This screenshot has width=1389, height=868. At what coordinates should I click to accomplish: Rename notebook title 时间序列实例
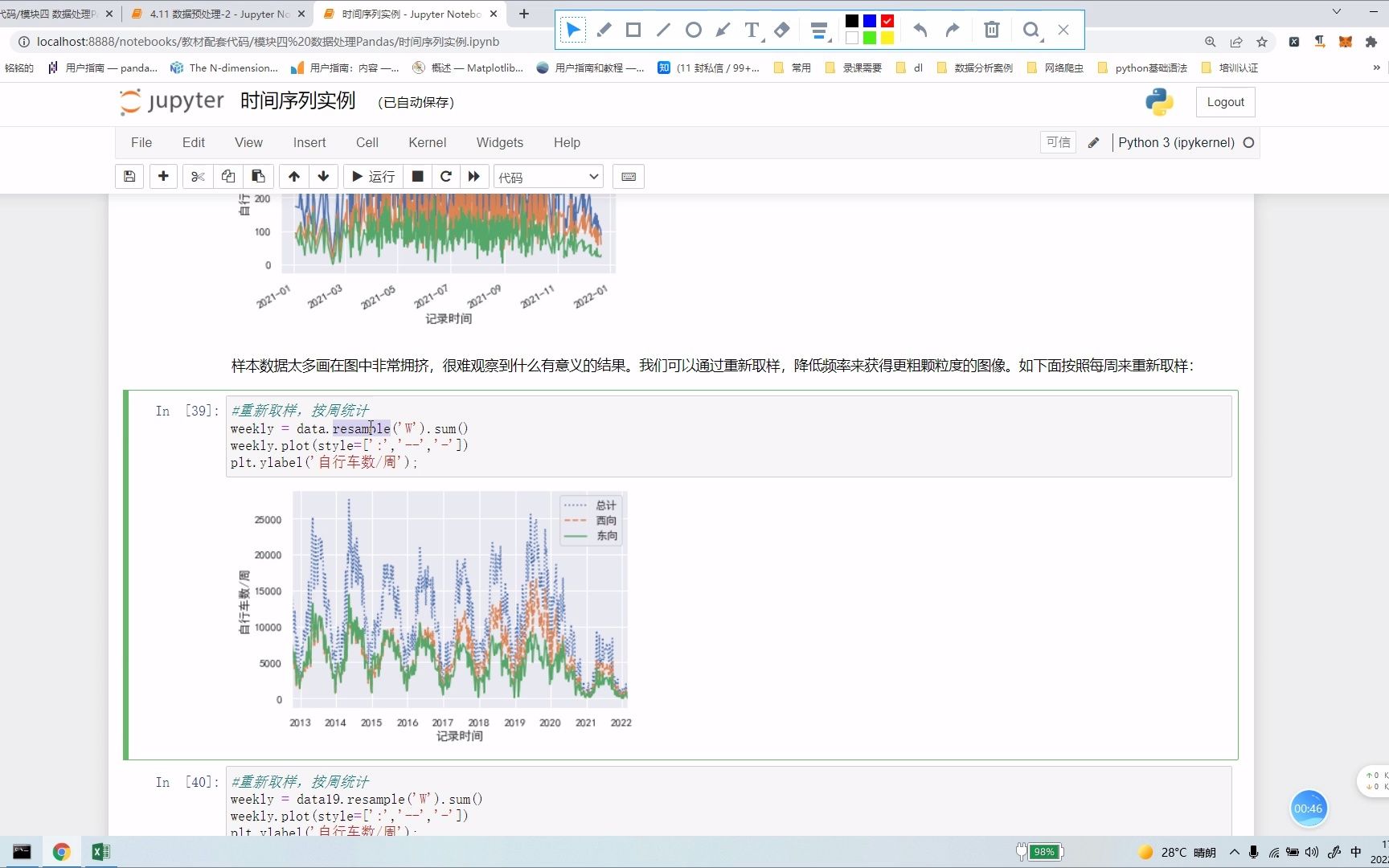click(297, 100)
